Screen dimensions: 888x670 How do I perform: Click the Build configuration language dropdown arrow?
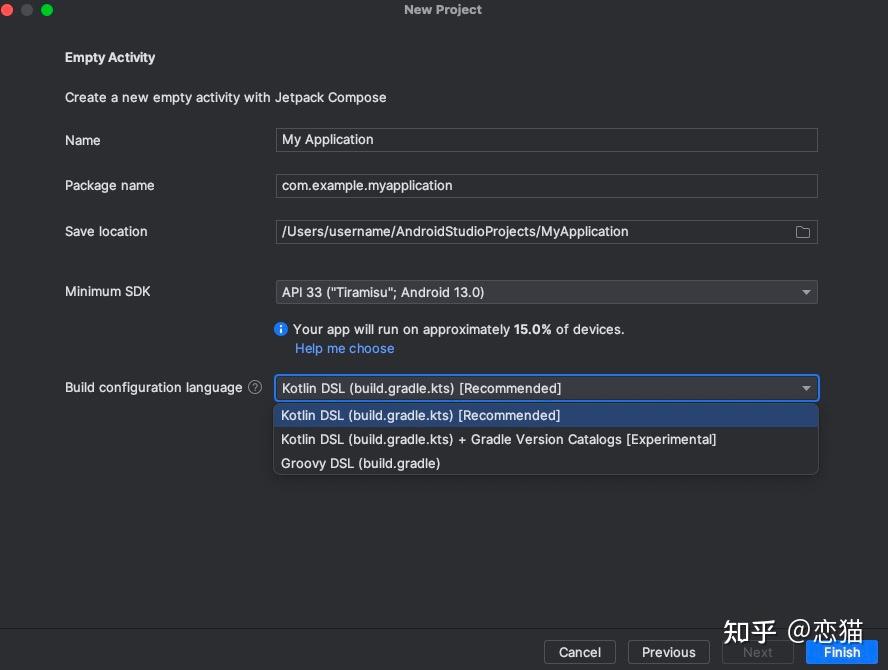click(806, 388)
